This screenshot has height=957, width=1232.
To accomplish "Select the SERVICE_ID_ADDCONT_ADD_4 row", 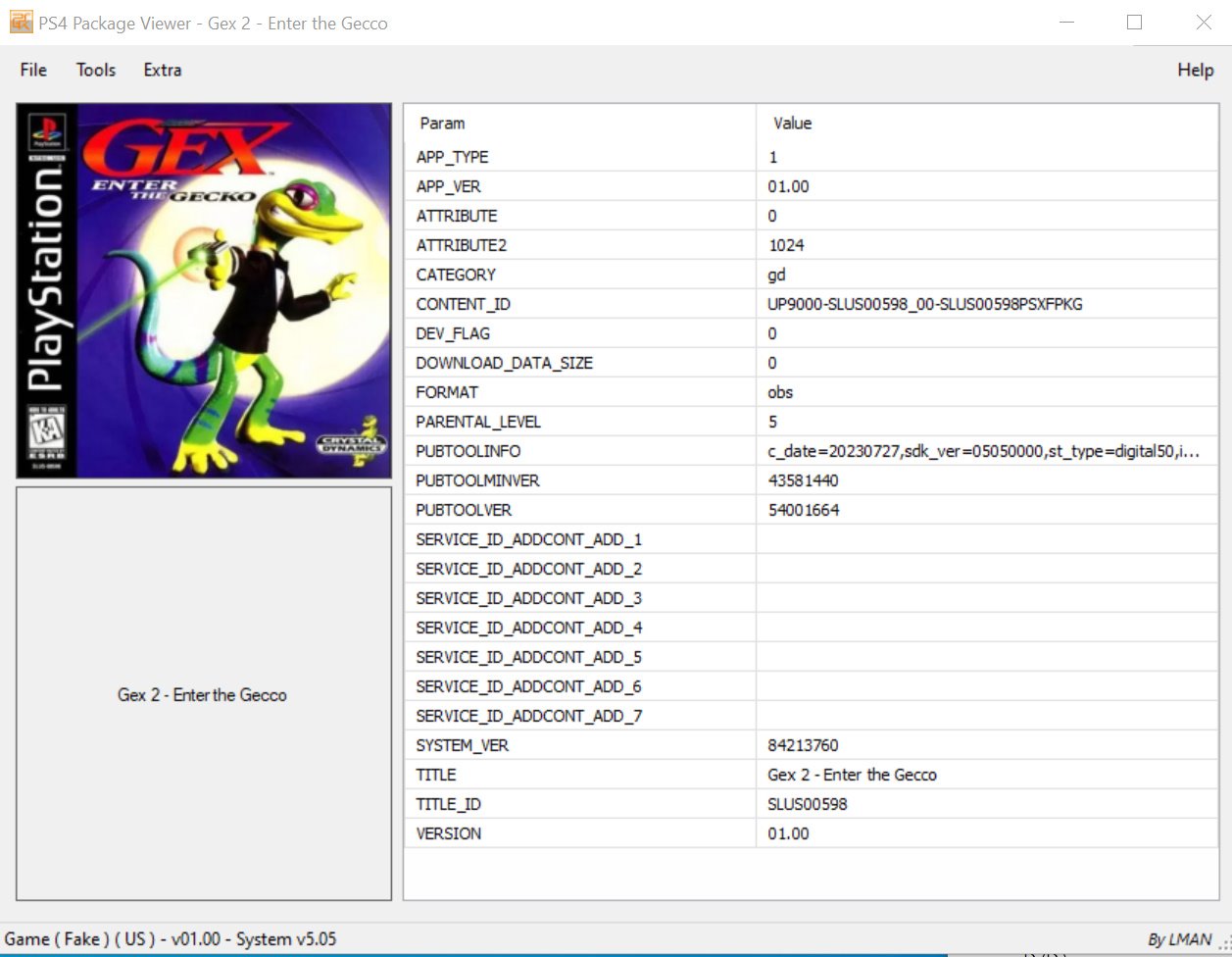I will coord(812,628).
